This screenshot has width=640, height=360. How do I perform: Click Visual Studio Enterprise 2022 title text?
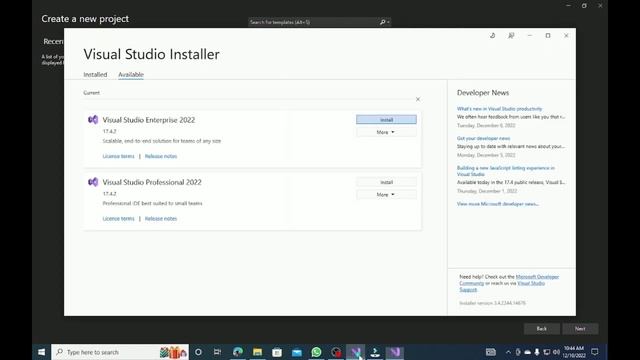[149, 120]
